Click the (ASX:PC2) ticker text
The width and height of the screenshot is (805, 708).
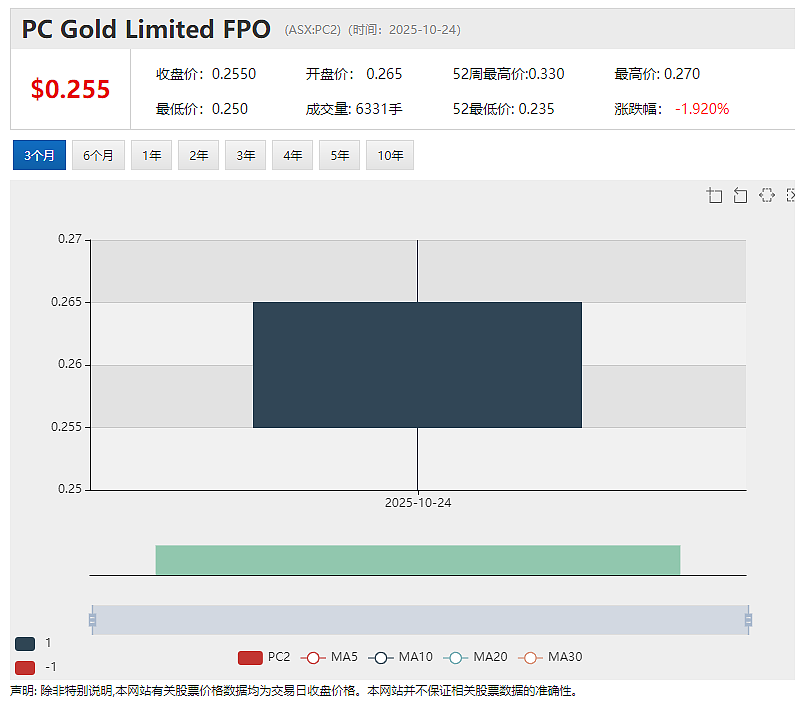(313, 30)
